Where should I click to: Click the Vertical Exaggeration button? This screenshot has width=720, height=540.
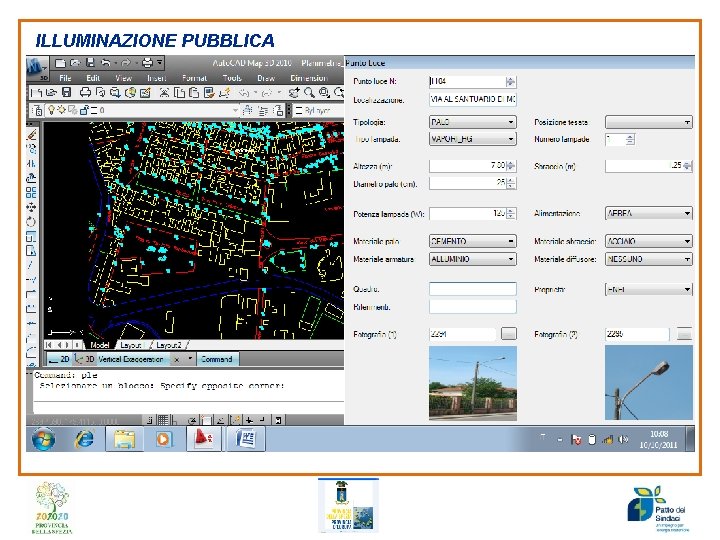click(131, 359)
